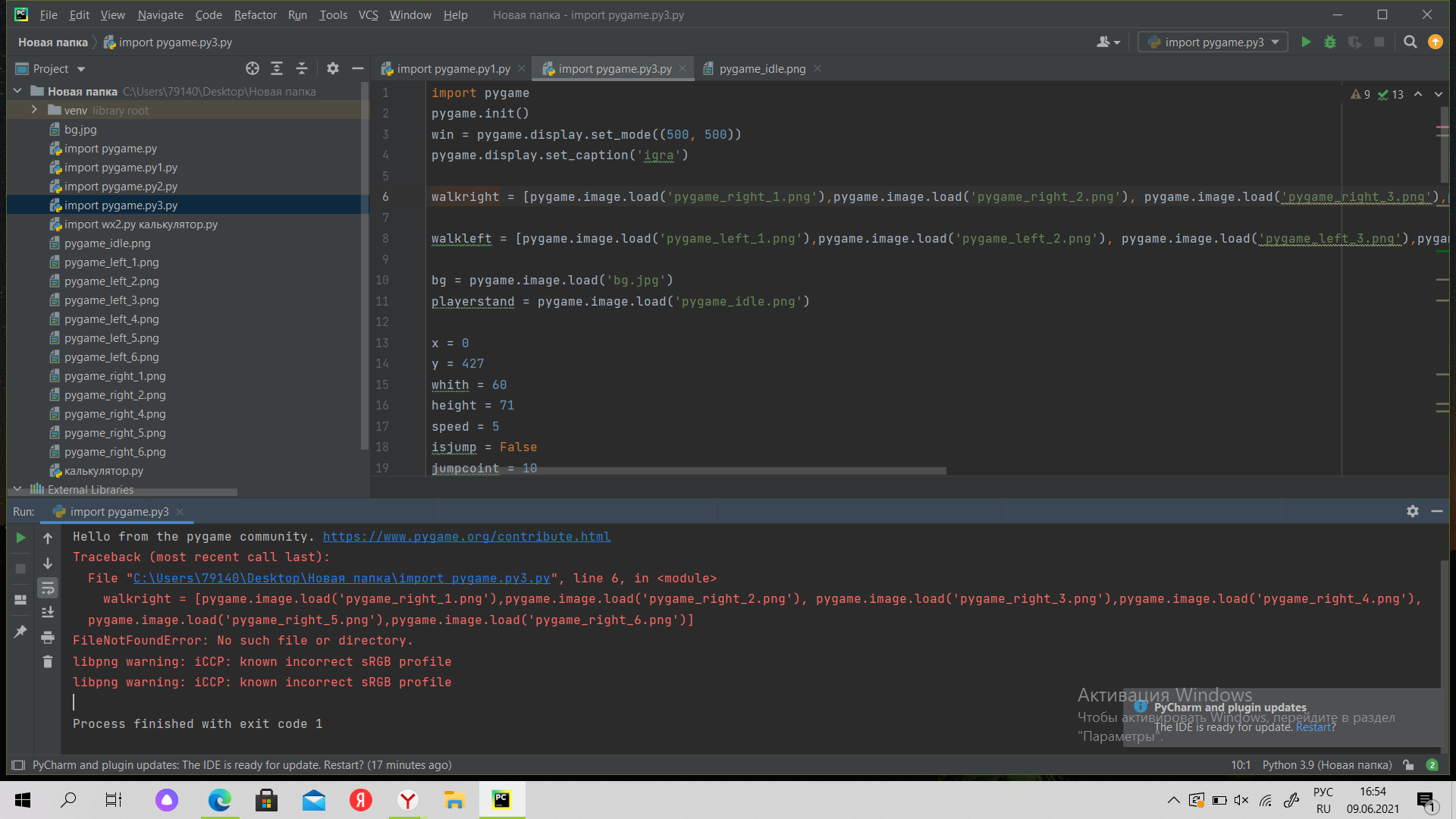
Task: Click the 9 warnings inspection indicator
Action: [x=1360, y=94]
